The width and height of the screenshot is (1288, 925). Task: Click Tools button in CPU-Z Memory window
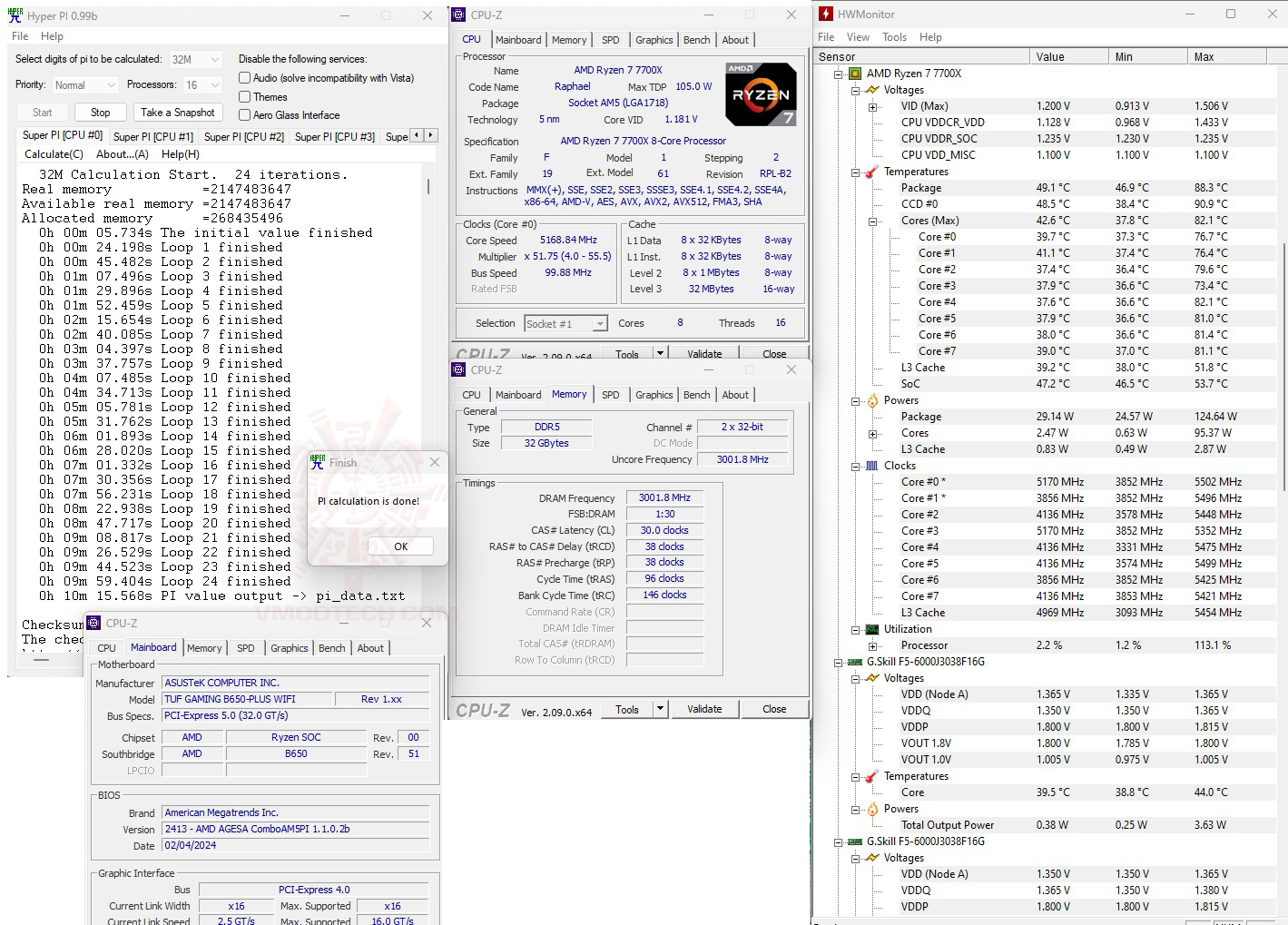click(x=627, y=709)
